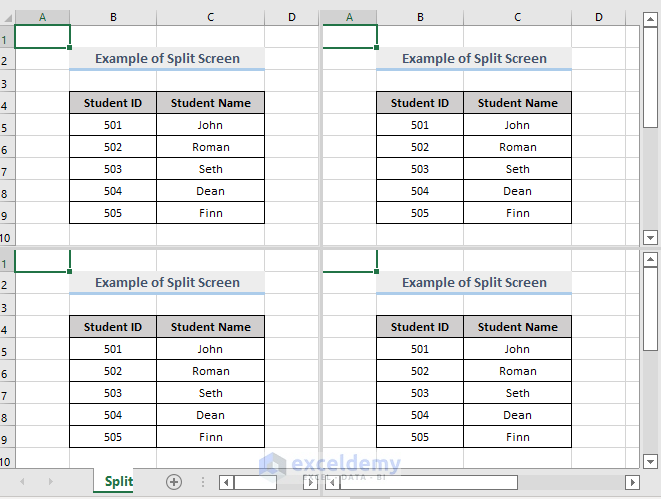Select row 5 header in the lower pane
Image resolution: width=661 pixels, height=499 pixels.
[x=7, y=349]
